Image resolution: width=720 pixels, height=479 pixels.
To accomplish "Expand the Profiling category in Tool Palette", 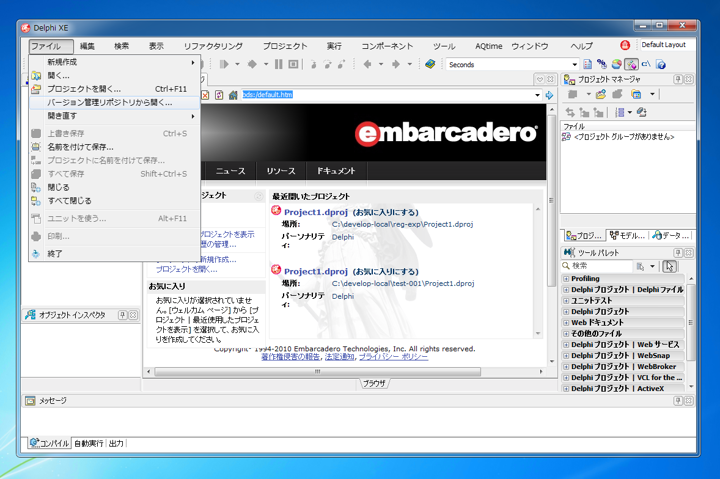I will 566,279.
